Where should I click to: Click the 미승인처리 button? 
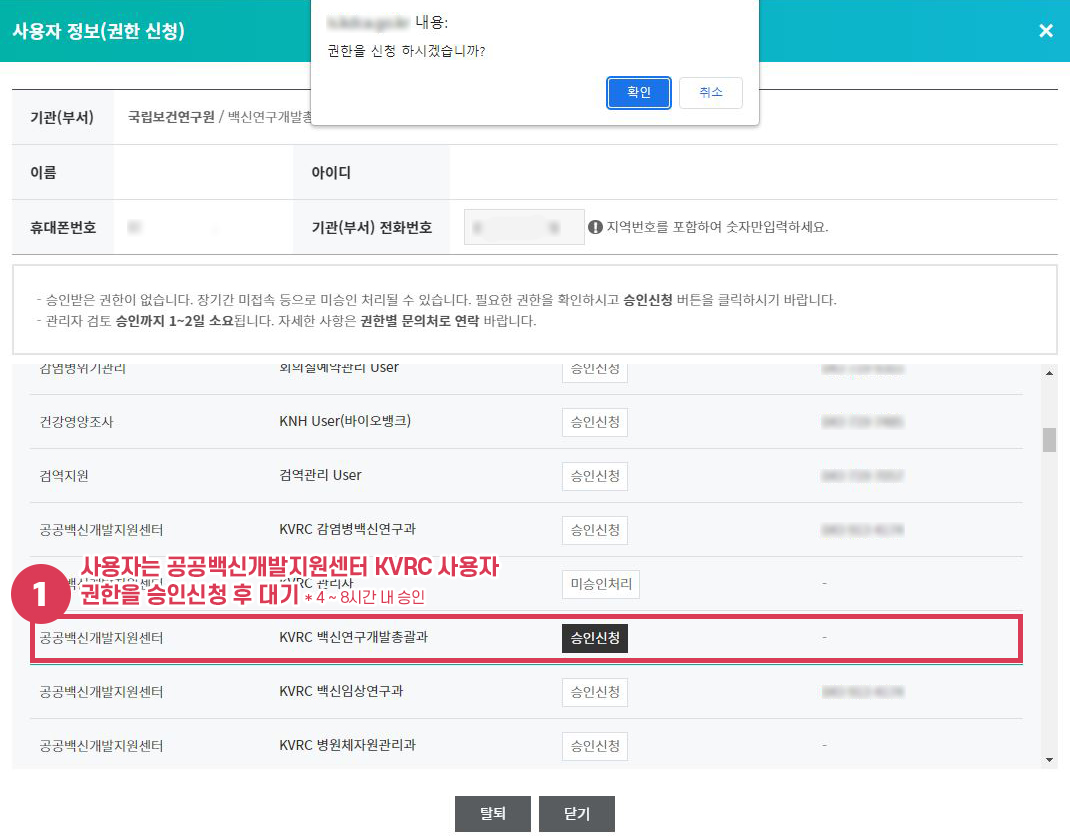click(x=601, y=584)
